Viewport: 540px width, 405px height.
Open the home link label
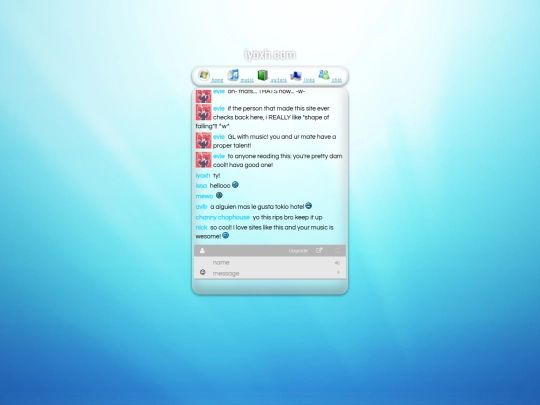point(217,80)
